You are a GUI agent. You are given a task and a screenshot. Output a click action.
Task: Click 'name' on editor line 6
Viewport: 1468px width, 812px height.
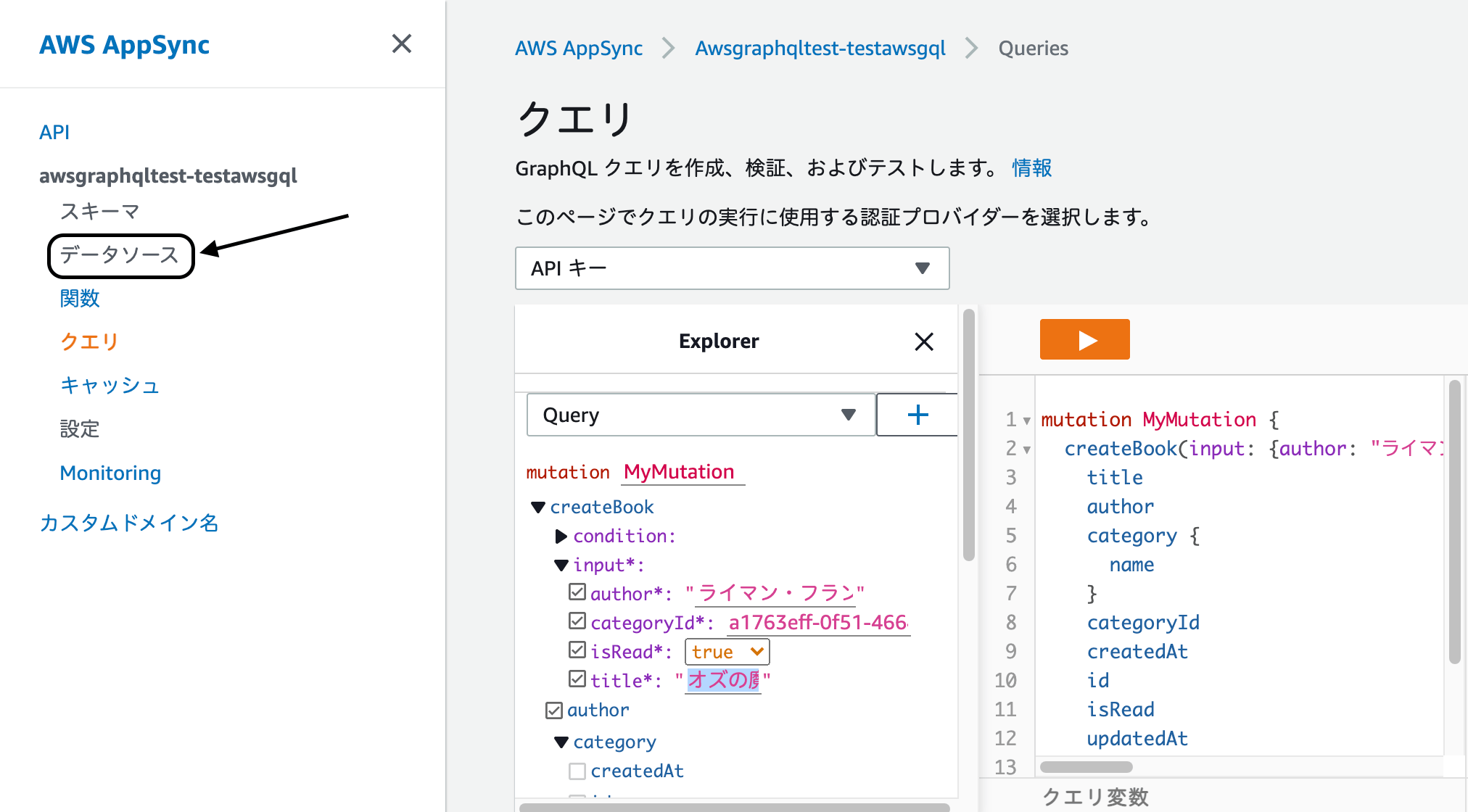point(1131,565)
